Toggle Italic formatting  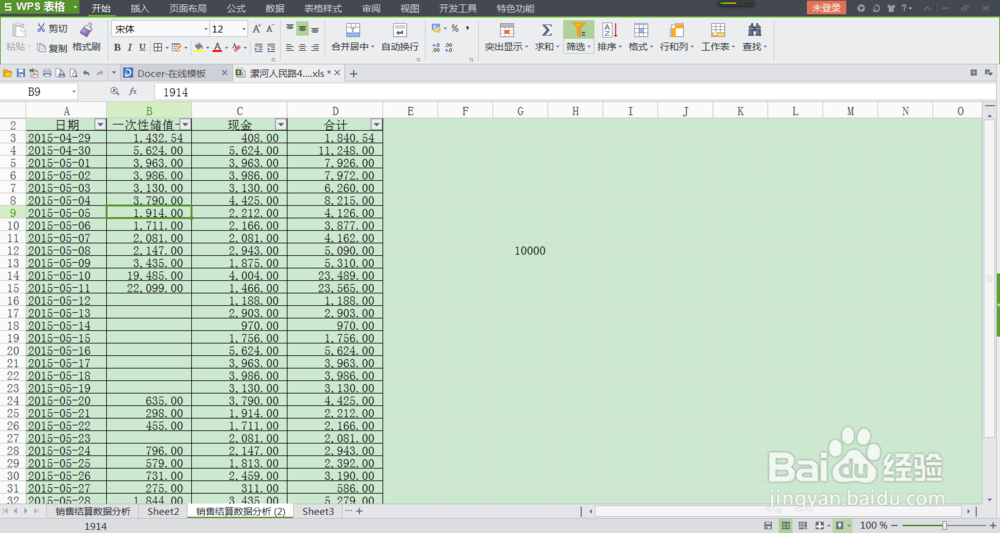129,48
